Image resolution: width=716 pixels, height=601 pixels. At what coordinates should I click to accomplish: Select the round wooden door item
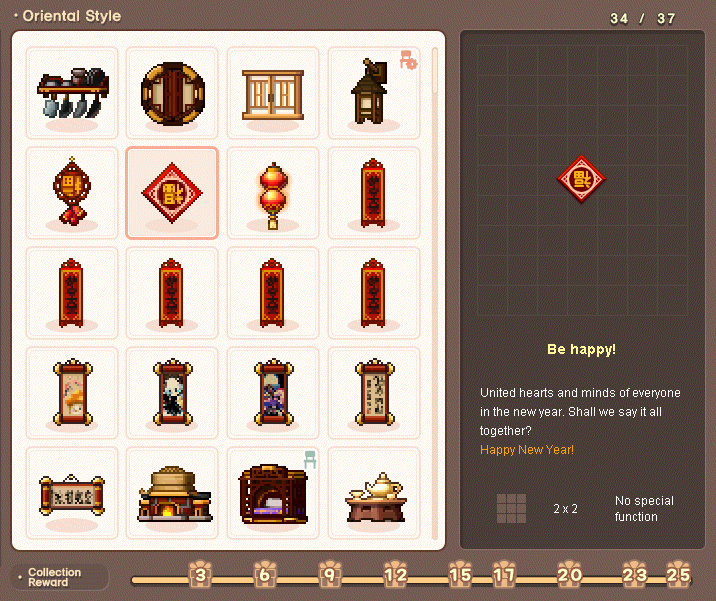tap(172, 92)
